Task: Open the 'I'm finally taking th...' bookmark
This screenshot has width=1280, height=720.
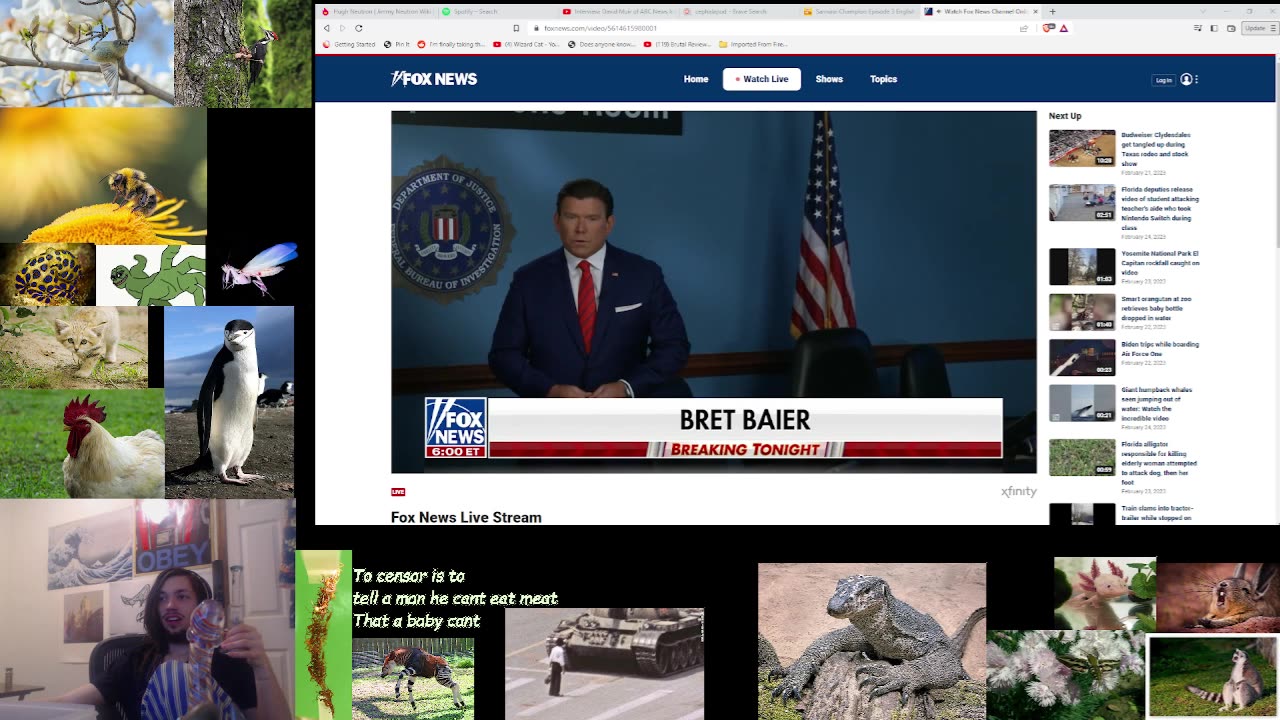Action: [450, 44]
